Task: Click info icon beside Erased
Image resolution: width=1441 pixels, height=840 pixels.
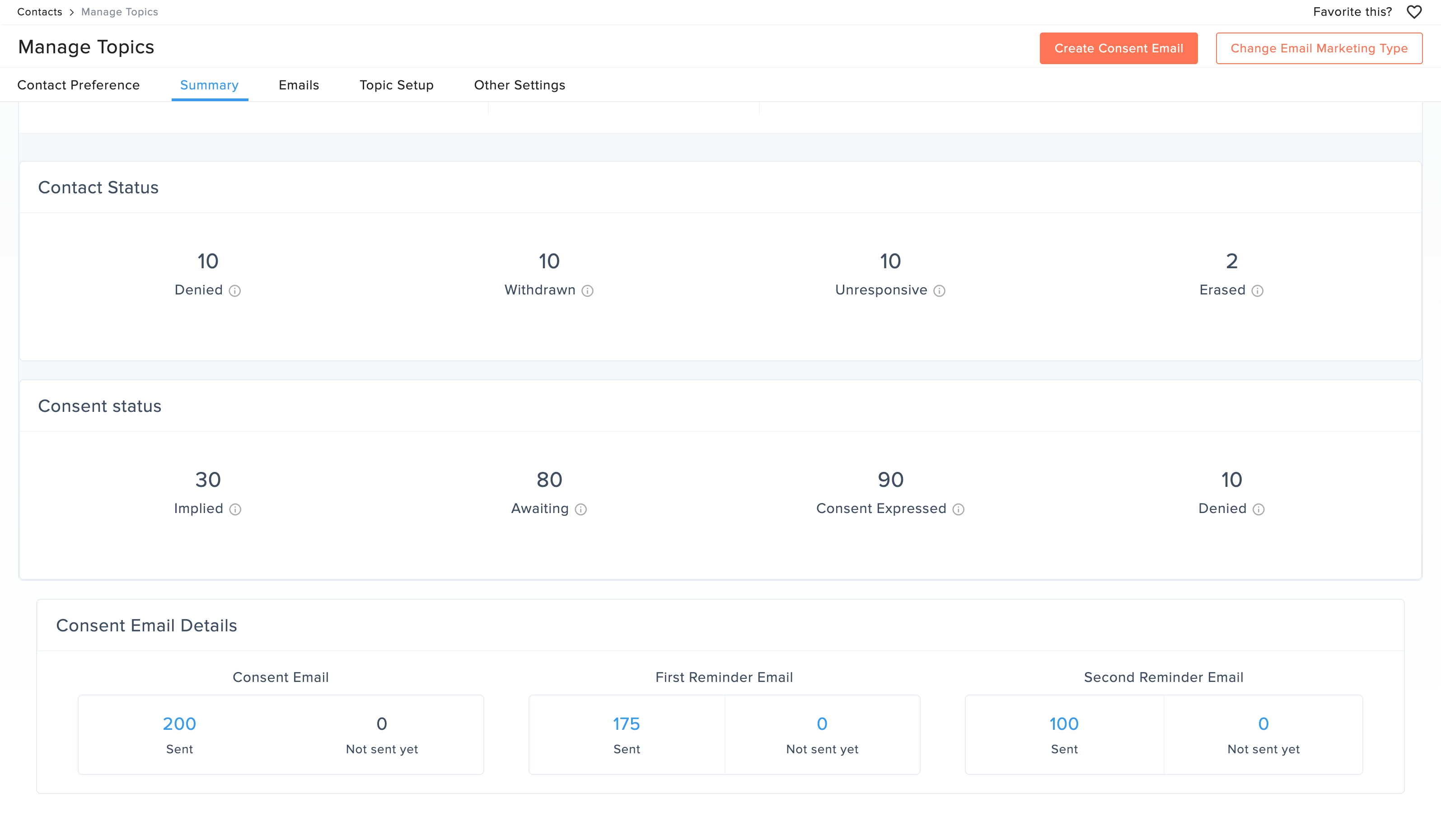Action: (x=1257, y=290)
